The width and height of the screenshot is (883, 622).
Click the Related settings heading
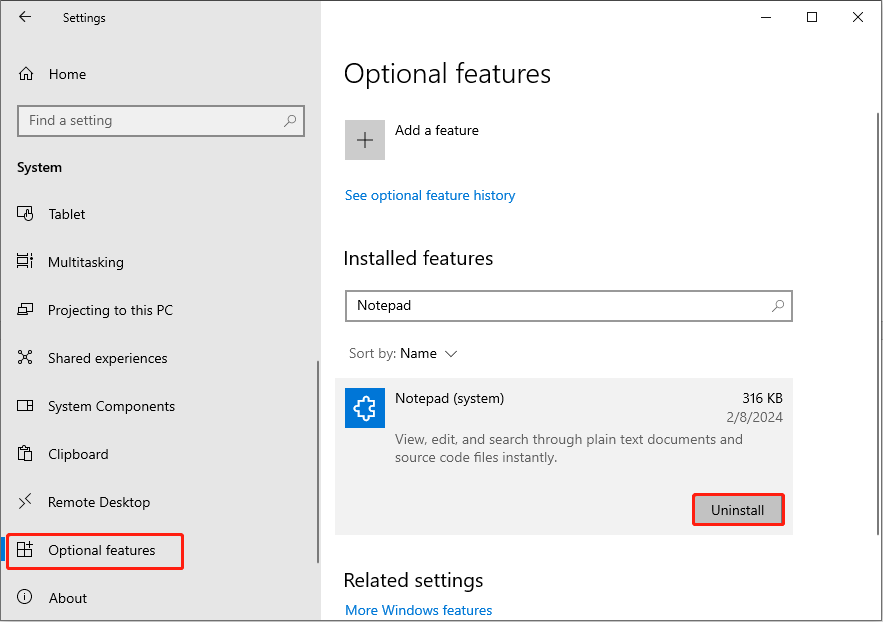[413, 580]
